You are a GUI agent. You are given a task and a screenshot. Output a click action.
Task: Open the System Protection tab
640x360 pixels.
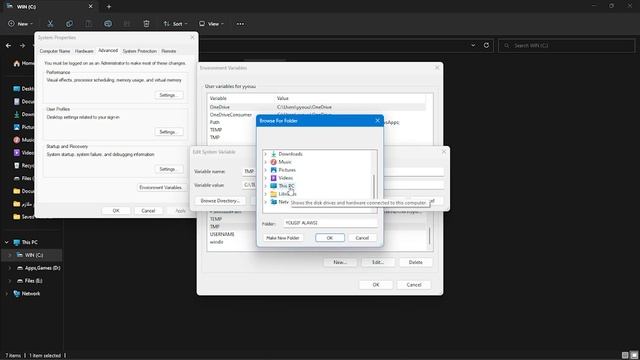[140, 51]
